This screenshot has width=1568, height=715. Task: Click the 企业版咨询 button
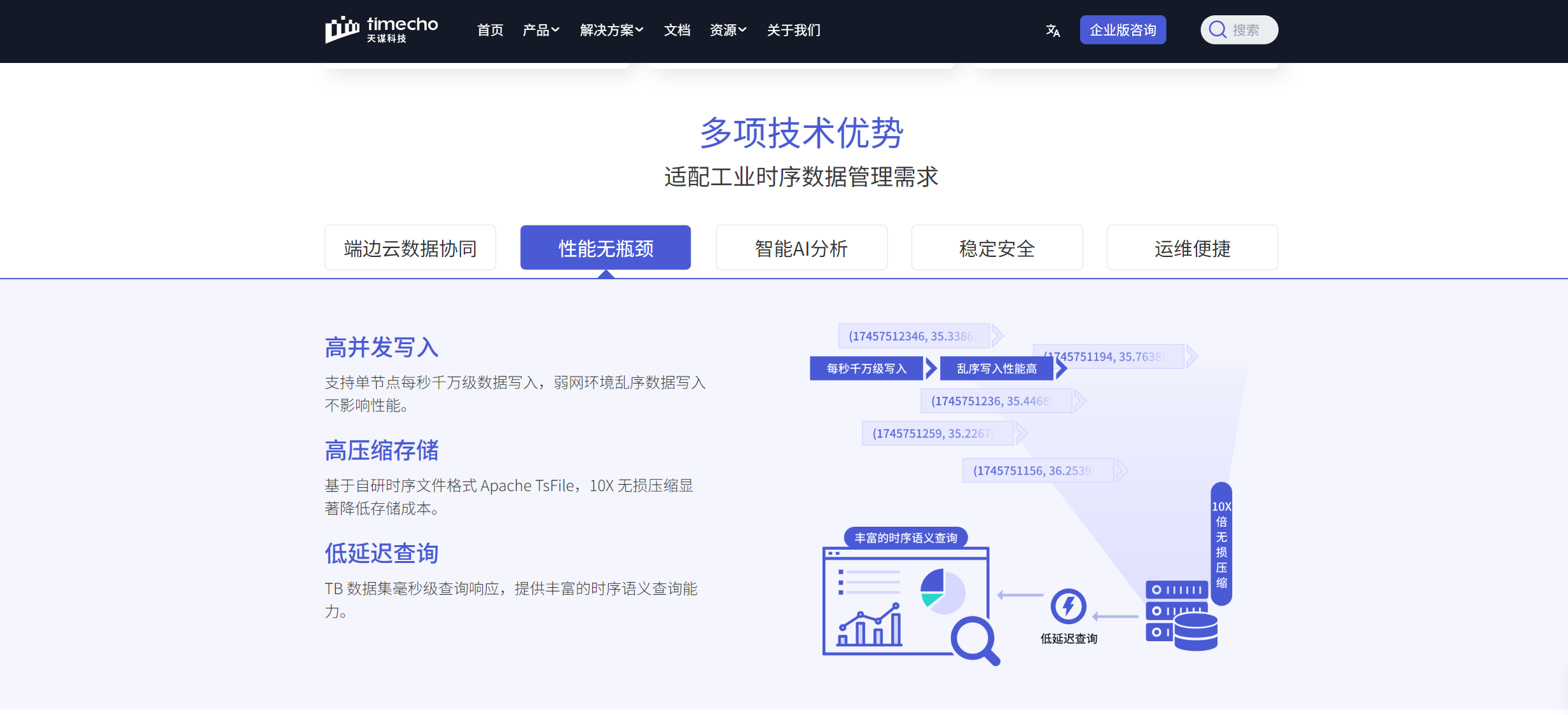click(x=1123, y=30)
